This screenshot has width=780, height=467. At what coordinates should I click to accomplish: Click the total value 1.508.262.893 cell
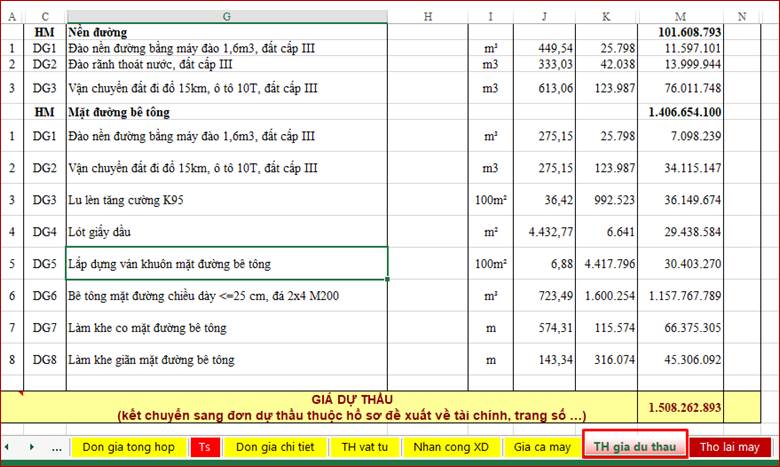click(x=680, y=407)
